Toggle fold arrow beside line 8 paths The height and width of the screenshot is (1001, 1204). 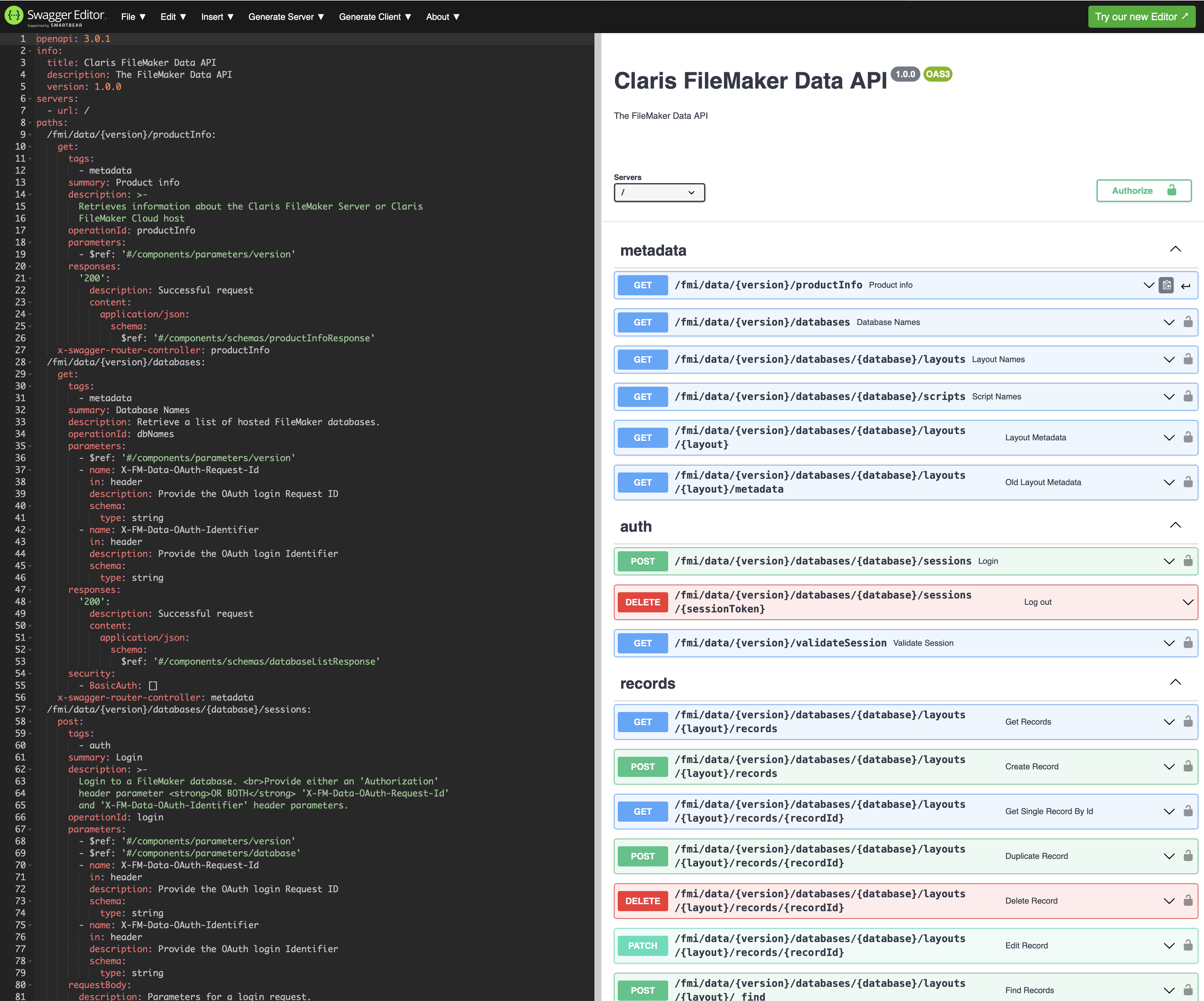pyautogui.click(x=30, y=123)
